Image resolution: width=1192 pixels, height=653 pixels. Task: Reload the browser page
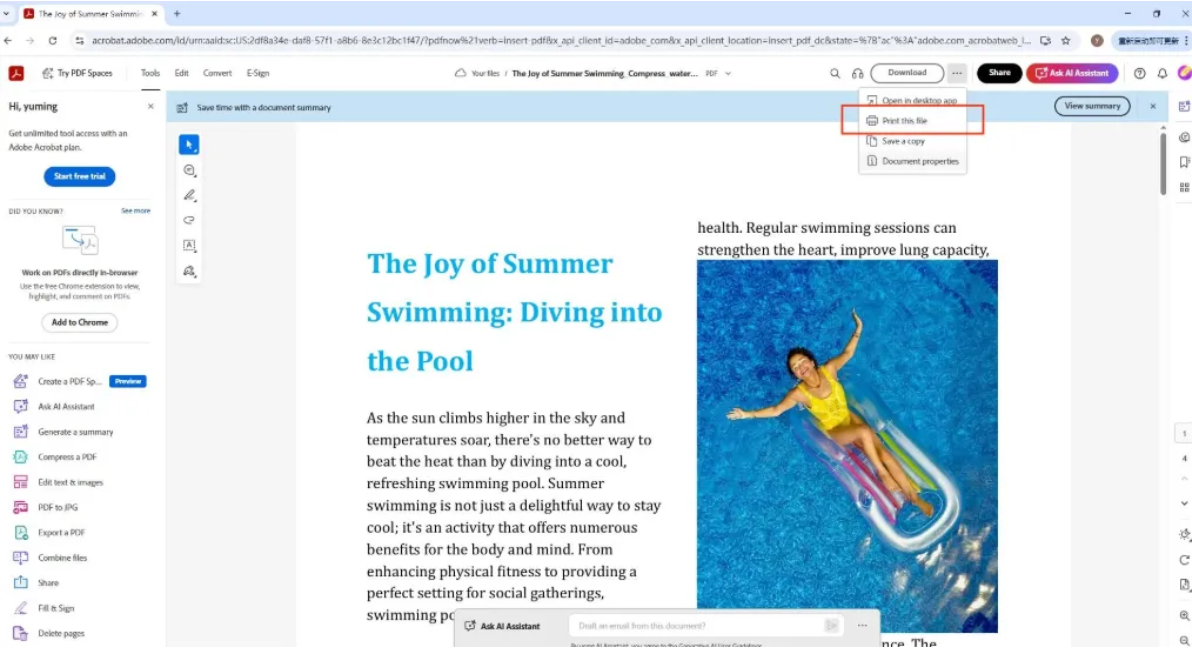point(52,40)
